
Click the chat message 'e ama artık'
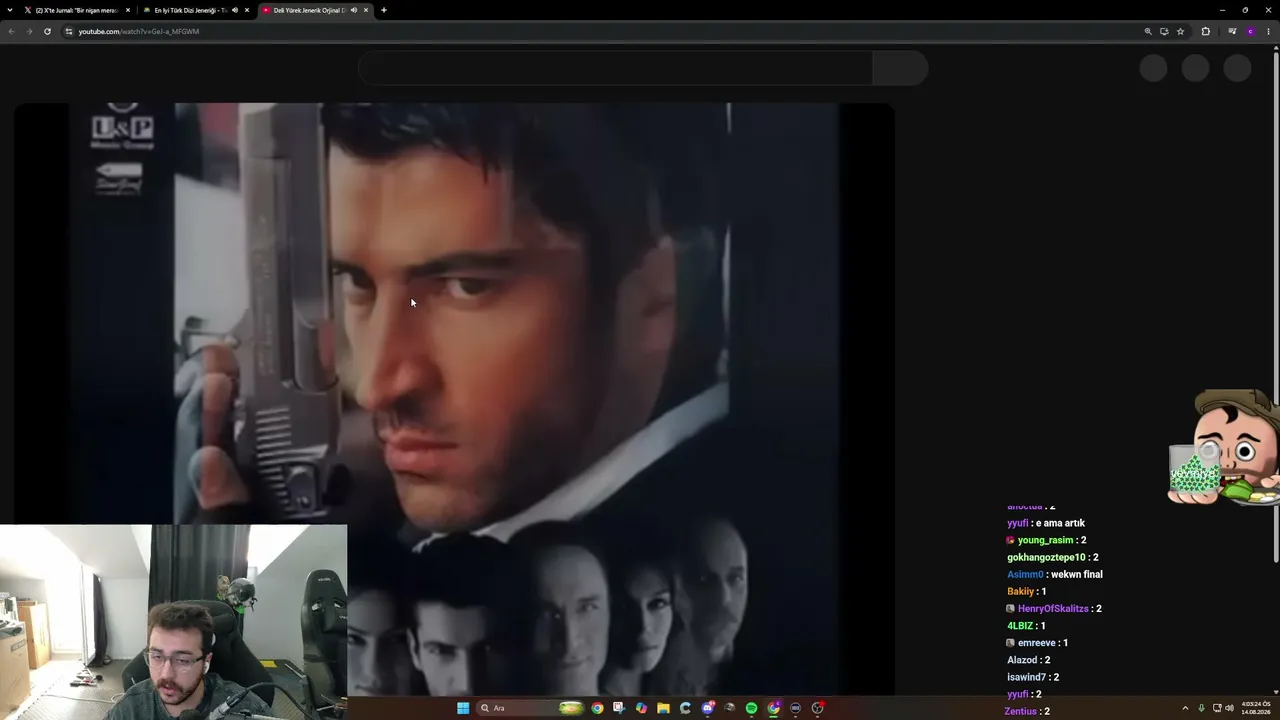click(x=1060, y=523)
